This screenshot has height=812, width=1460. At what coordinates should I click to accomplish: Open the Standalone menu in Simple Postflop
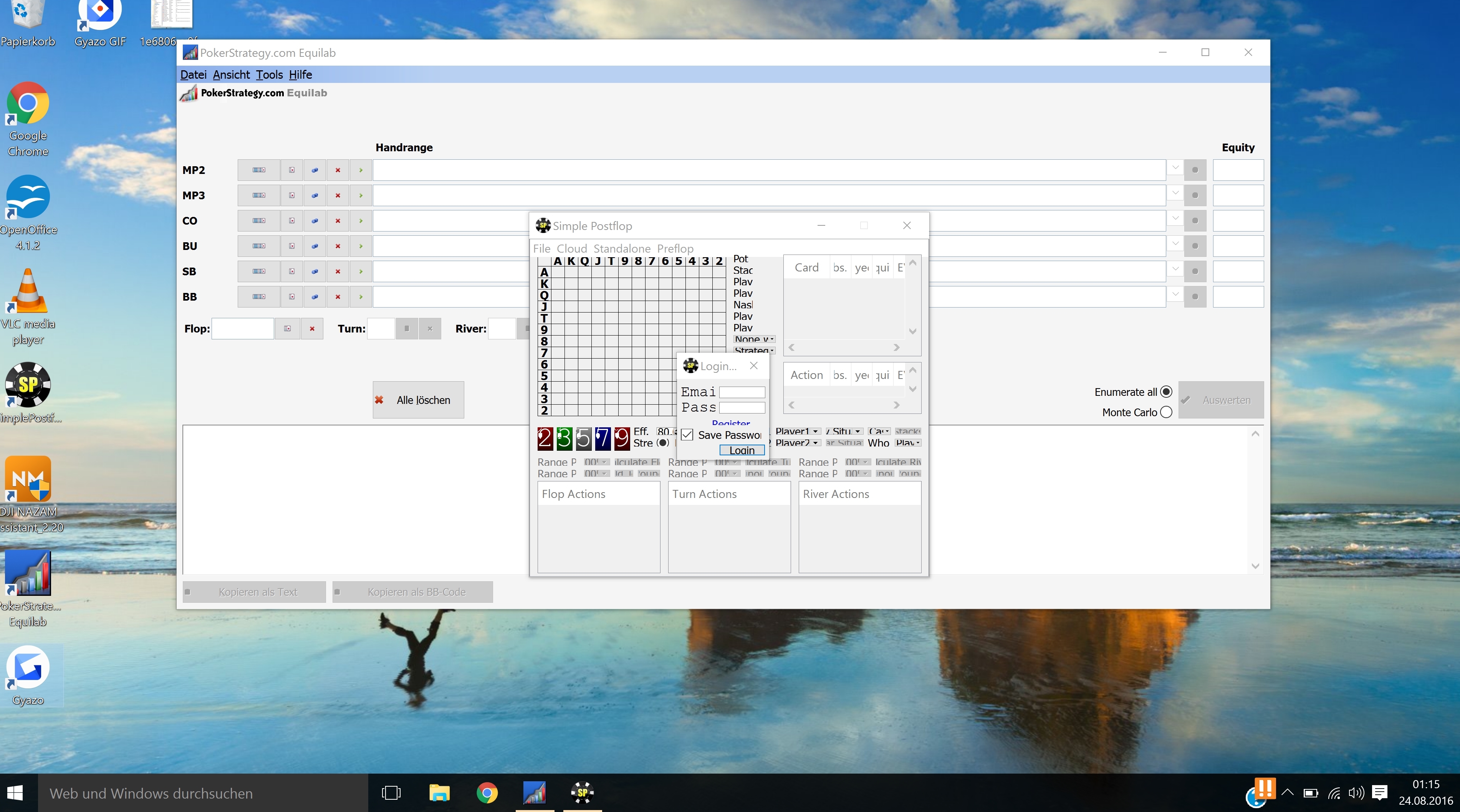click(622, 249)
